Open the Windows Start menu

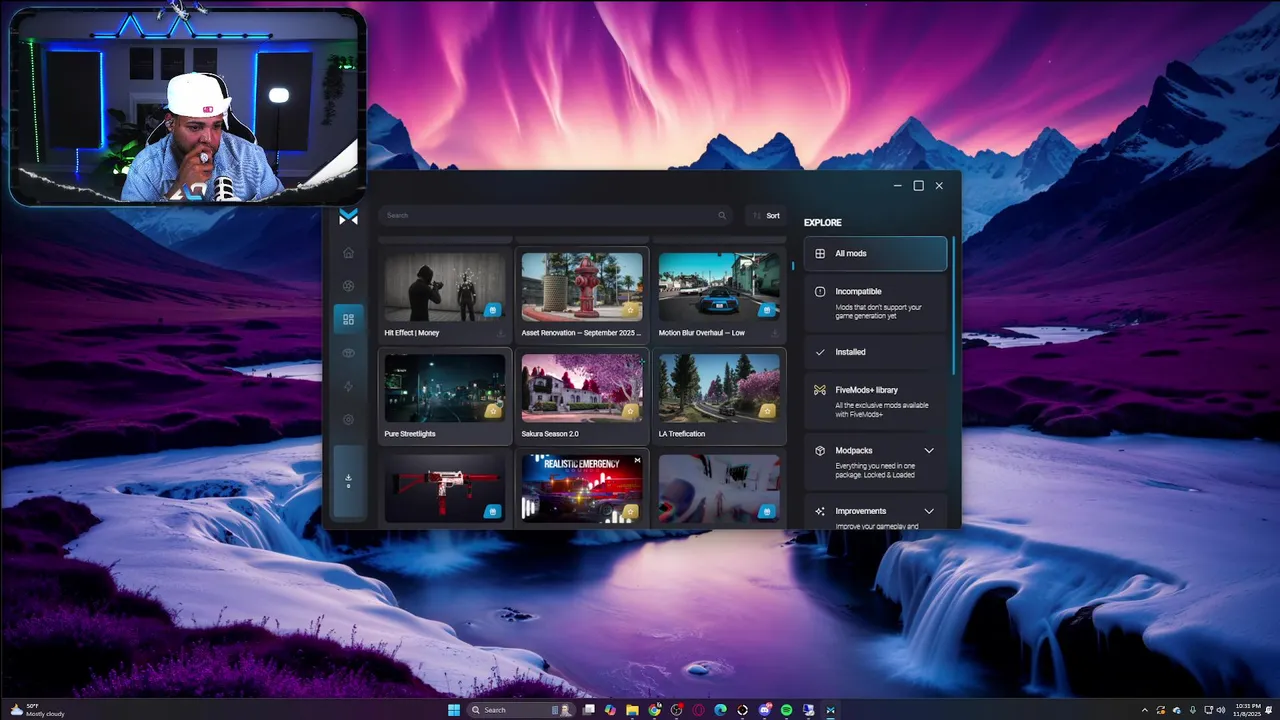click(x=454, y=710)
